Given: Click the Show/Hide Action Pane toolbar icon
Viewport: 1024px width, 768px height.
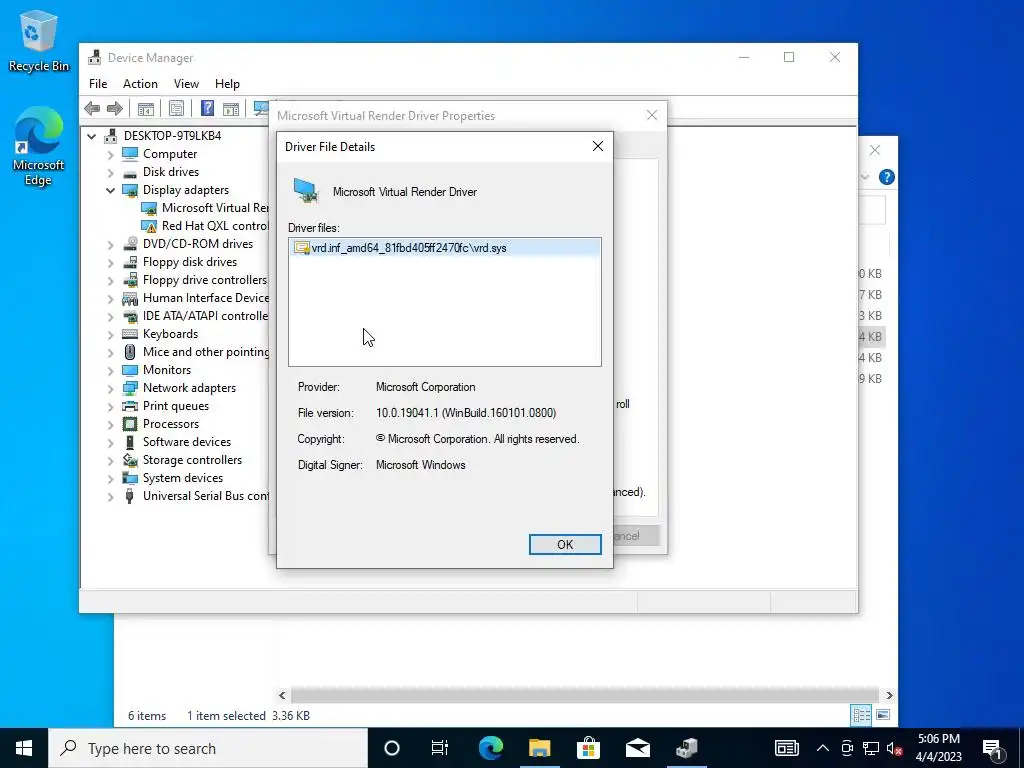Looking at the screenshot, I should [x=231, y=108].
